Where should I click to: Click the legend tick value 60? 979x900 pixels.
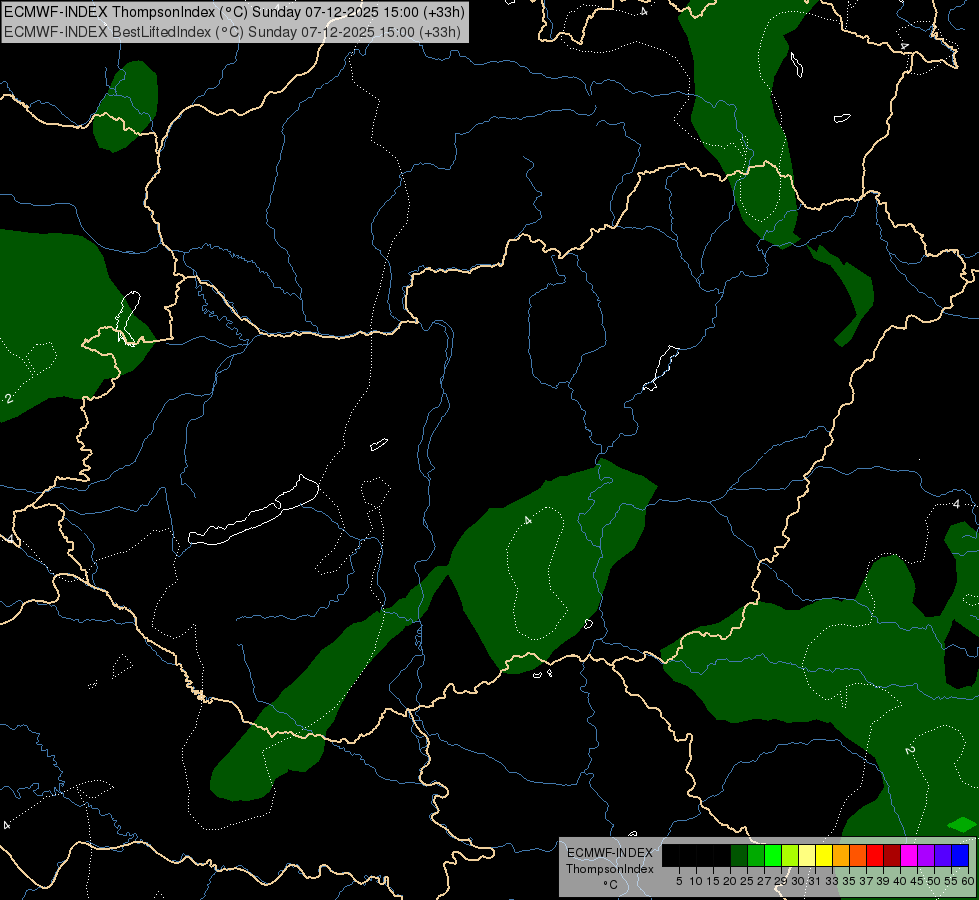coord(968,881)
